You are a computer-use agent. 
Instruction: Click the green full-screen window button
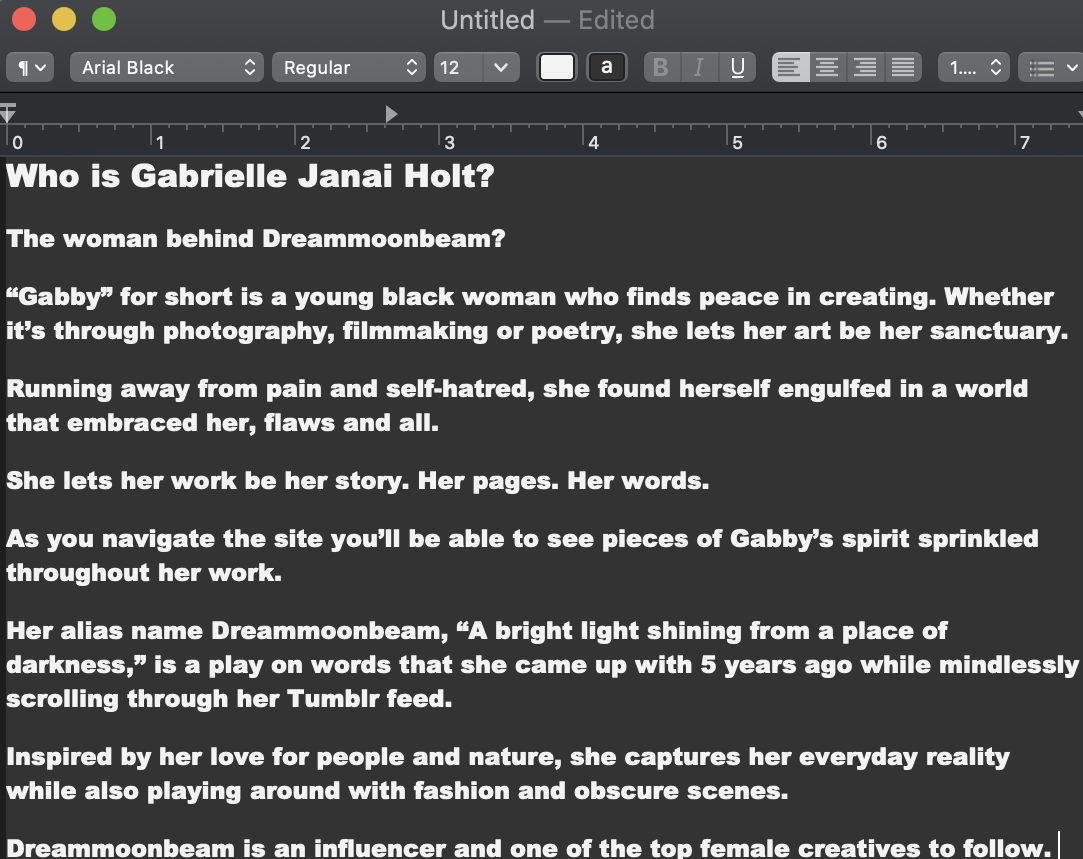click(x=103, y=19)
